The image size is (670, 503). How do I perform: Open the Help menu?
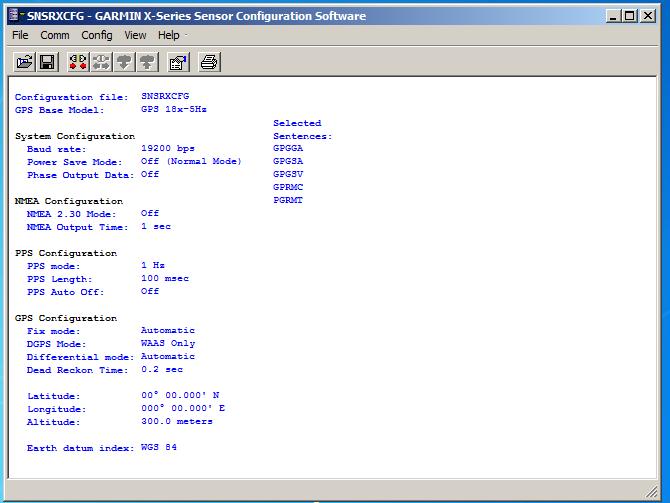pyautogui.click(x=168, y=35)
